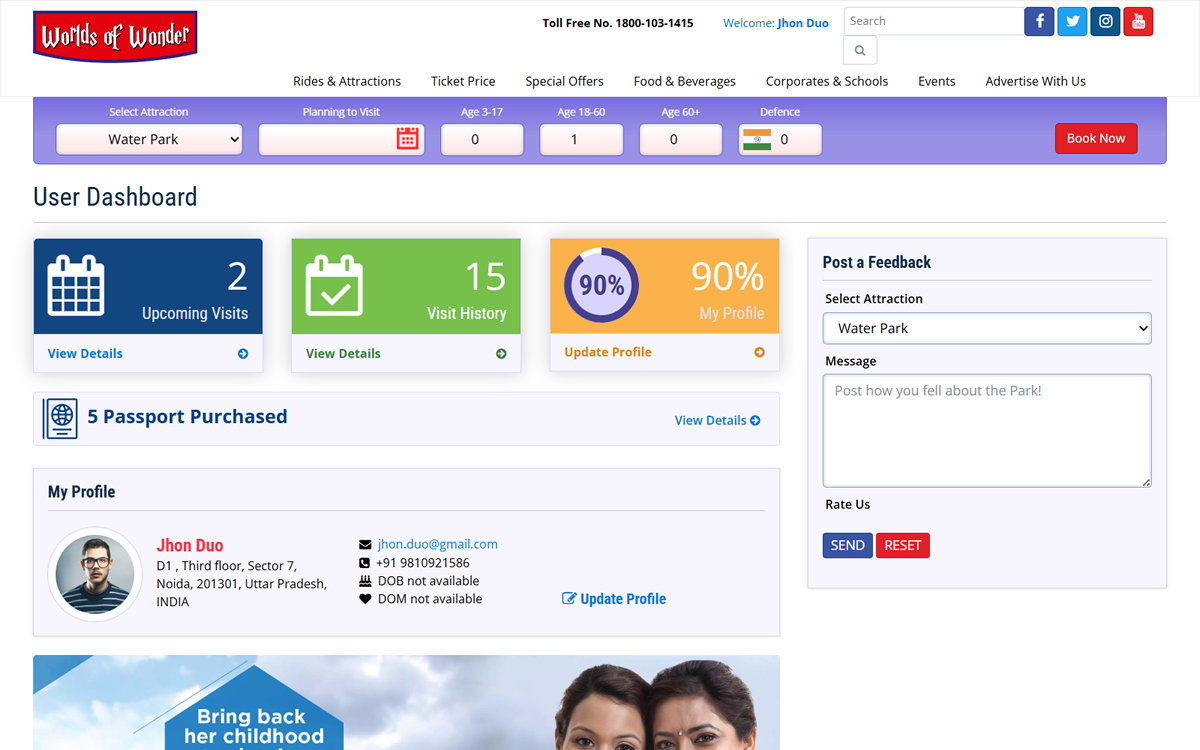Click the SEND feedback button
The width and height of the screenshot is (1200, 750).
848,545
